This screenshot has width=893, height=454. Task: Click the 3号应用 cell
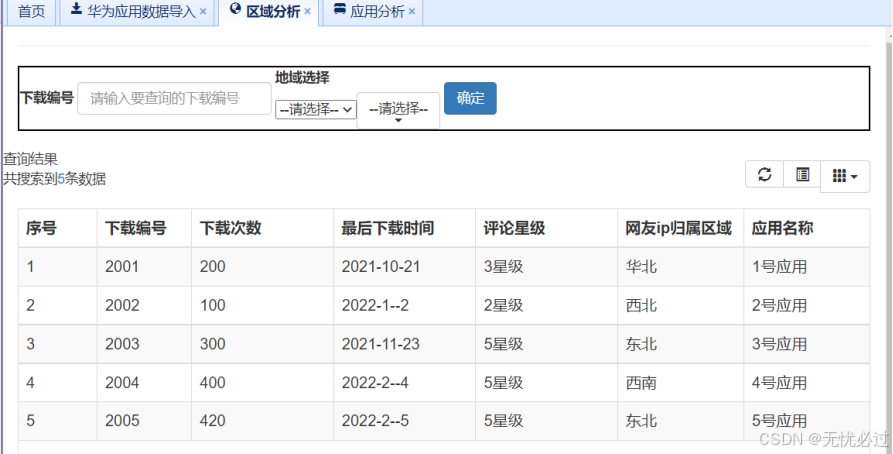tap(806, 344)
